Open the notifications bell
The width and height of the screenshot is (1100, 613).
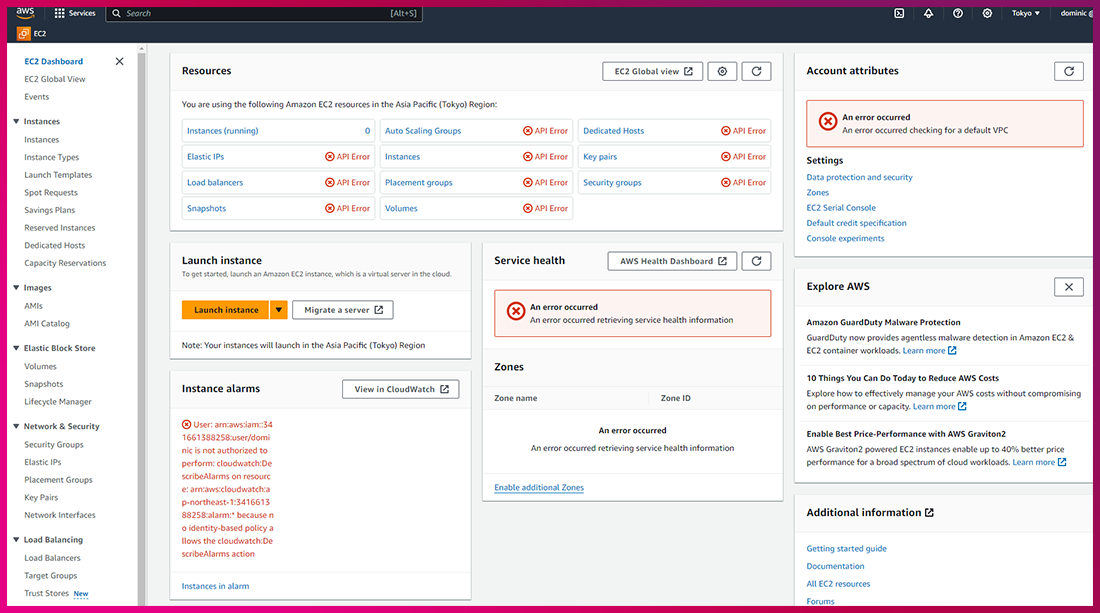coord(928,13)
